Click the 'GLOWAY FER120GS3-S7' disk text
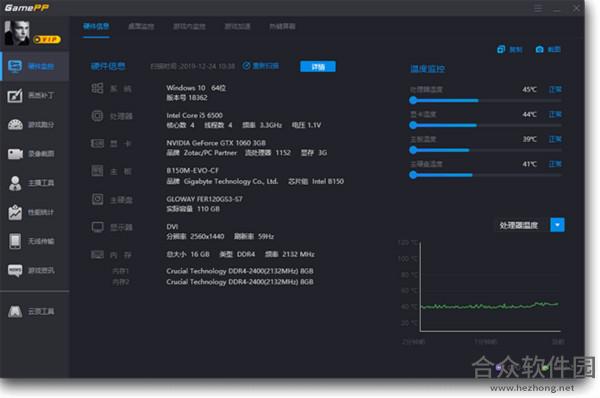This screenshot has height=398, width=600. 204,199
